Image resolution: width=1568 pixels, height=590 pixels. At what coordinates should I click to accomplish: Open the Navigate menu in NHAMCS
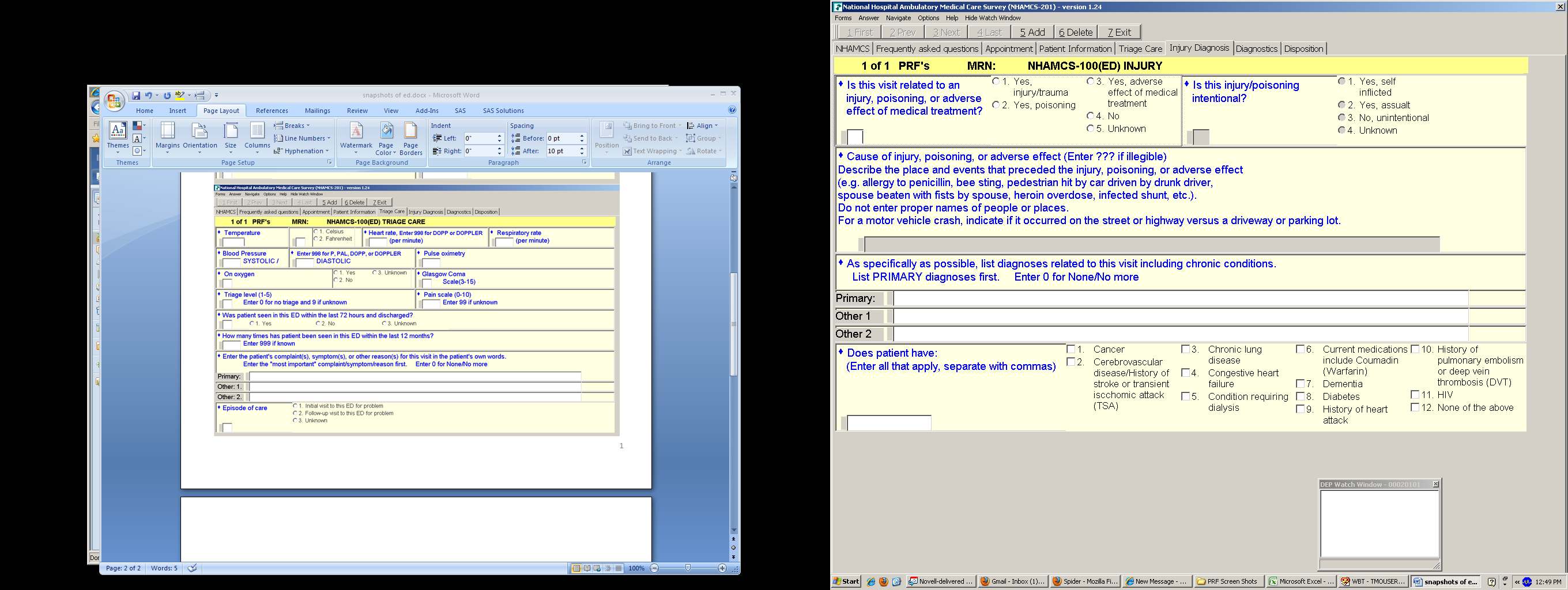[x=899, y=18]
